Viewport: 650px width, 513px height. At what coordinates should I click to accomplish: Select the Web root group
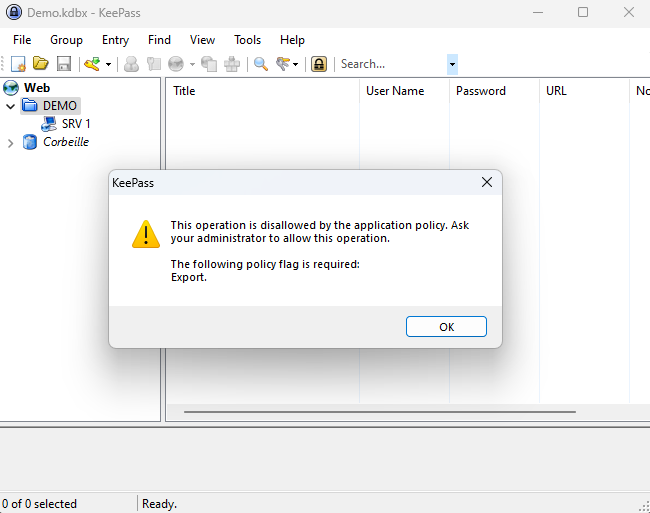click(37, 88)
